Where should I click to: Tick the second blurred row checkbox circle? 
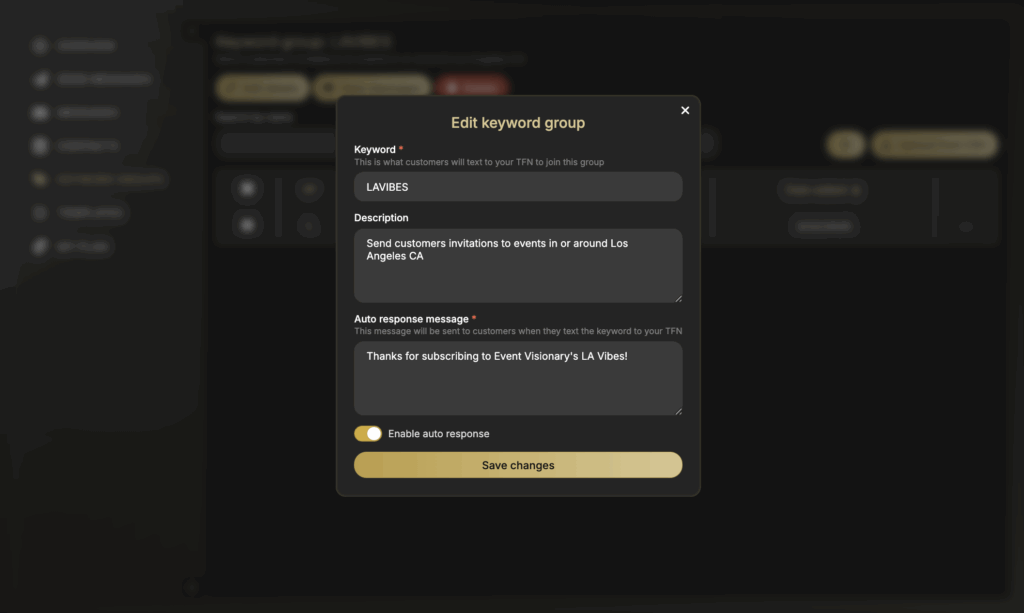(248, 225)
